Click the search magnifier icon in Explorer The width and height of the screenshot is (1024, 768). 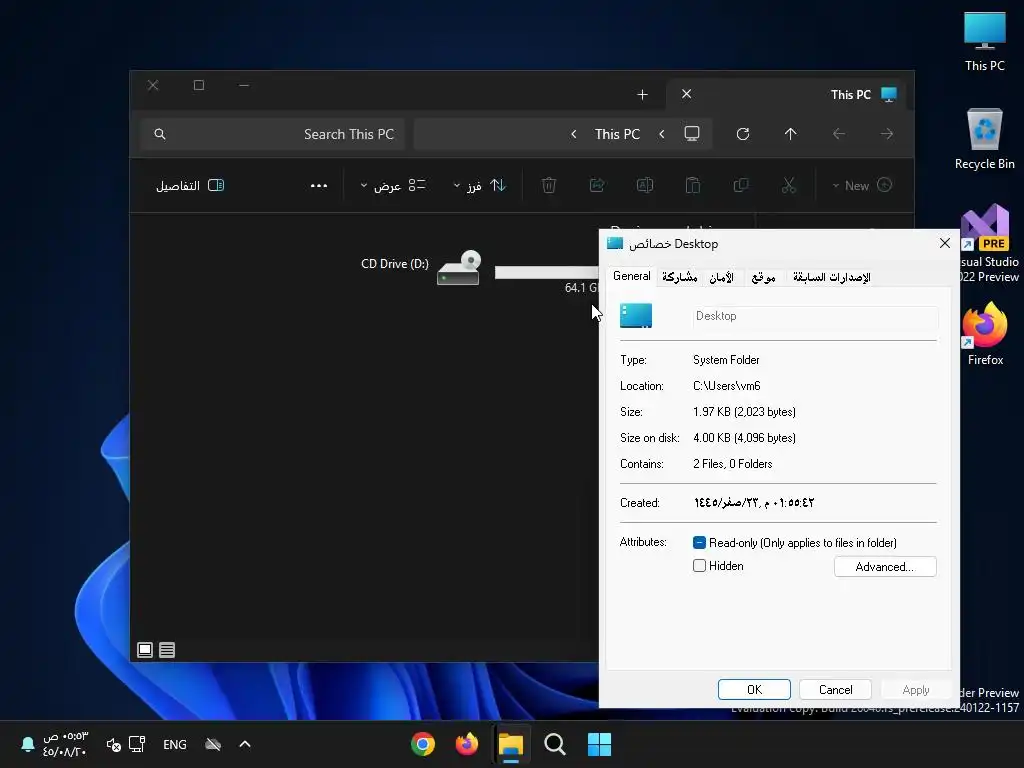coord(159,134)
